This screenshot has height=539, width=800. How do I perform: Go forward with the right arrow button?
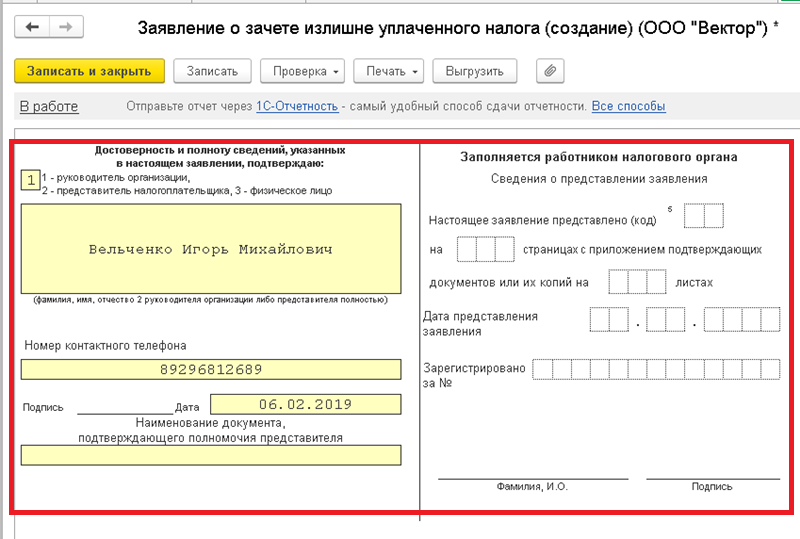(66, 27)
